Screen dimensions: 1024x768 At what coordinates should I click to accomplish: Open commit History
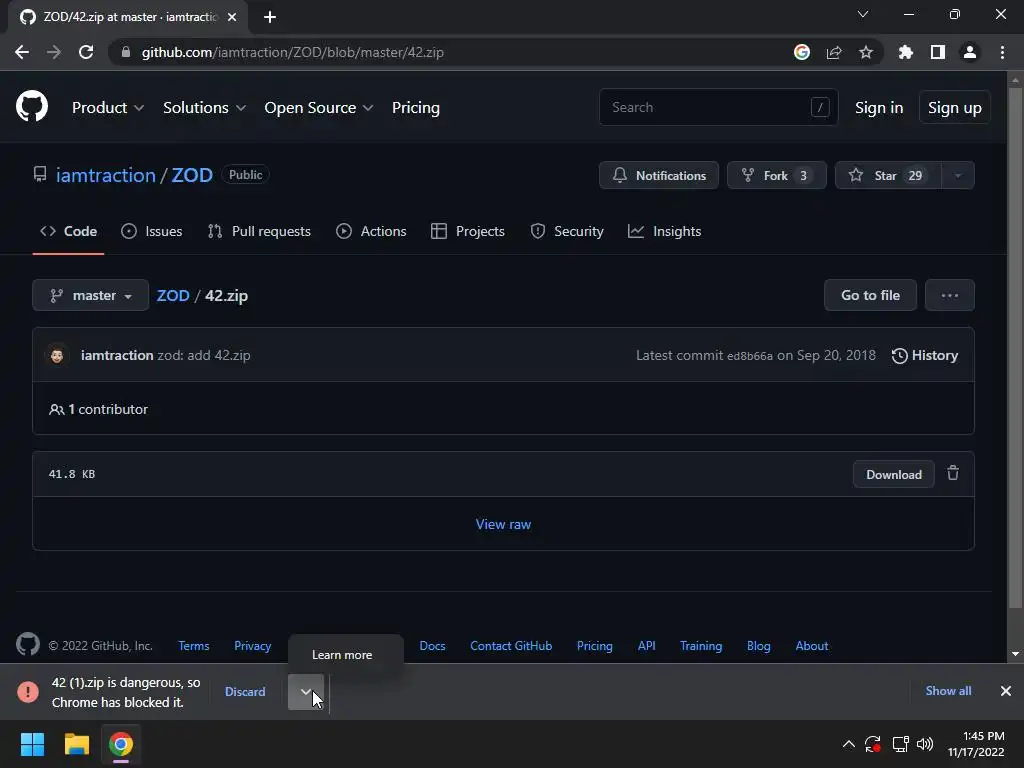[925, 355]
